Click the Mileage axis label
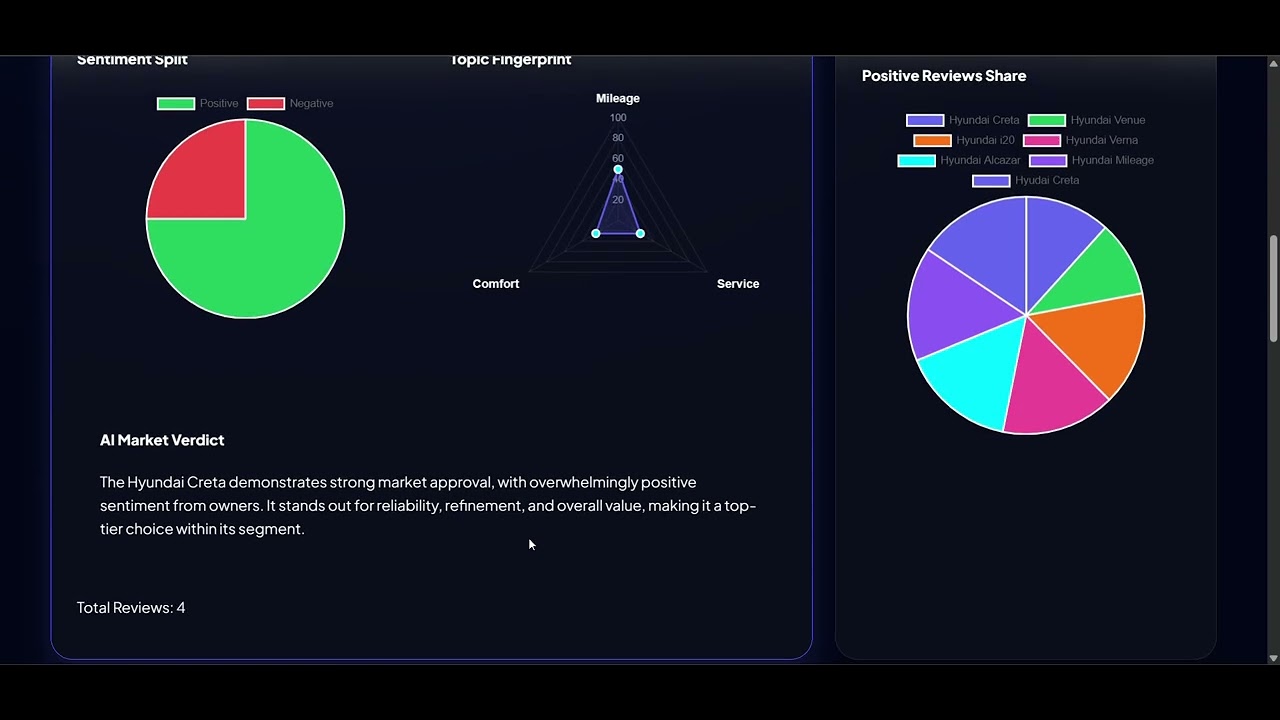Image resolution: width=1280 pixels, height=720 pixels. click(x=618, y=98)
